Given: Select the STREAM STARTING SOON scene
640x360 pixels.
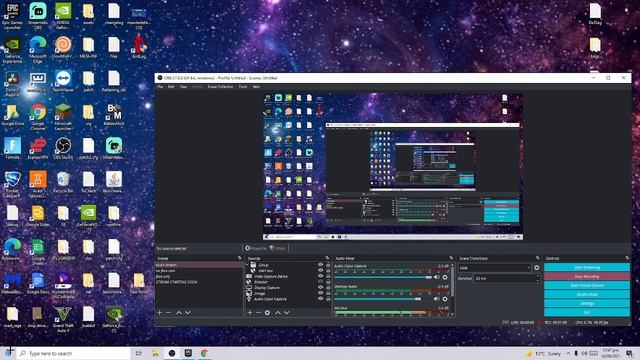Looking at the screenshot, I should point(177,282).
